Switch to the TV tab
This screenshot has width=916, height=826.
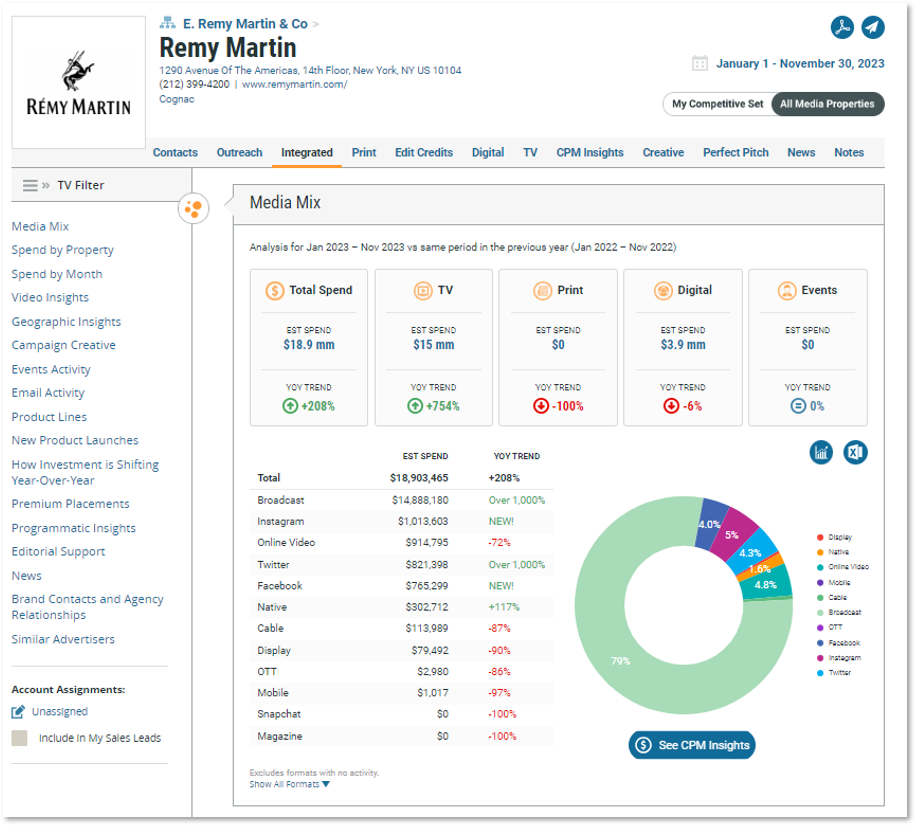pos(530,152)
